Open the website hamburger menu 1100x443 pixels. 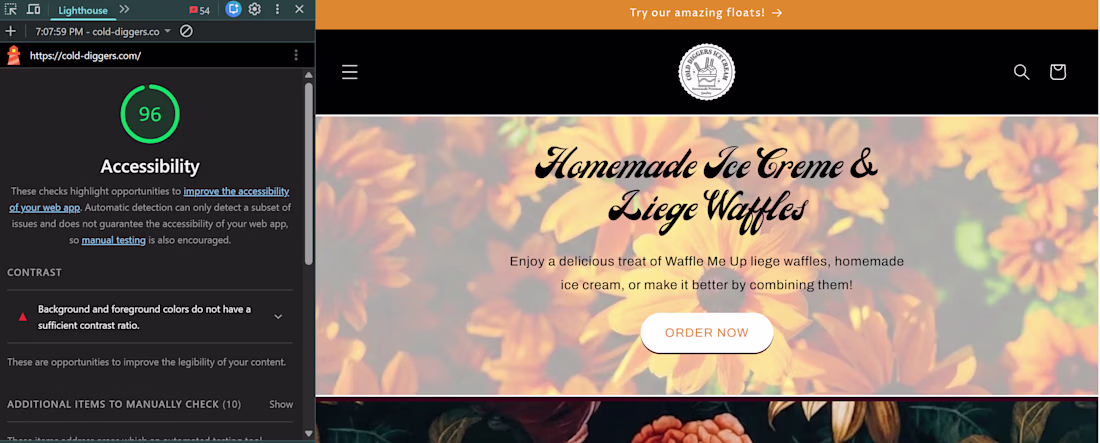(349, 72)
